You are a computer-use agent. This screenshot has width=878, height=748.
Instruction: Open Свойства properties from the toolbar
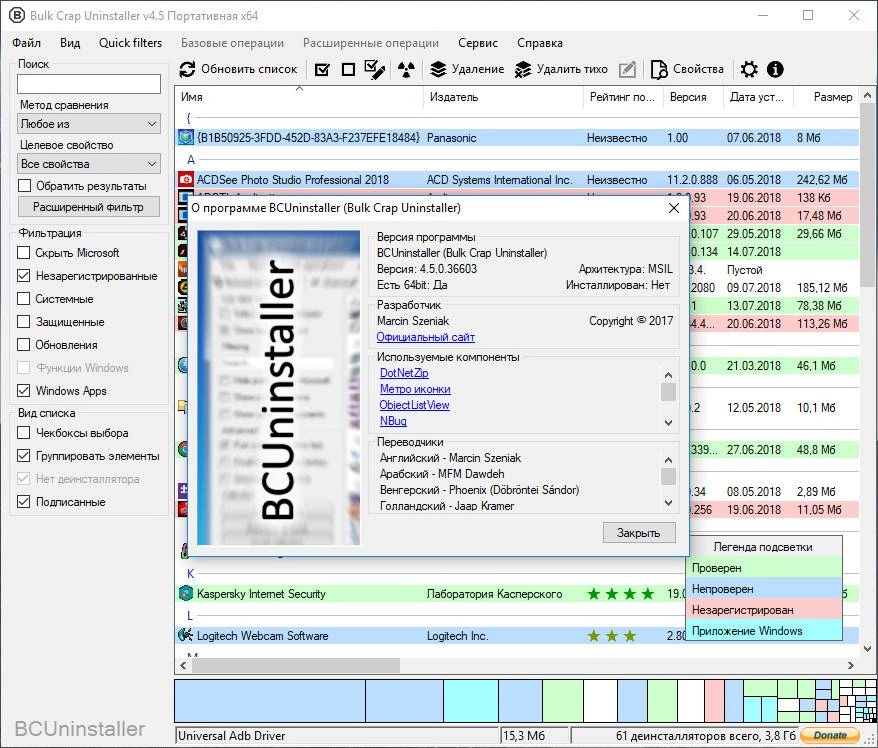[x=687, y=69]
